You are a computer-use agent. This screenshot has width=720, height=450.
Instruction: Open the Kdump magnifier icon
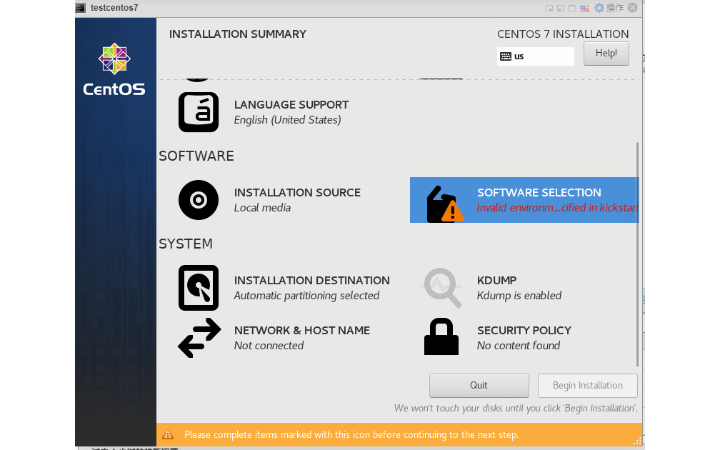coord(441,287)
